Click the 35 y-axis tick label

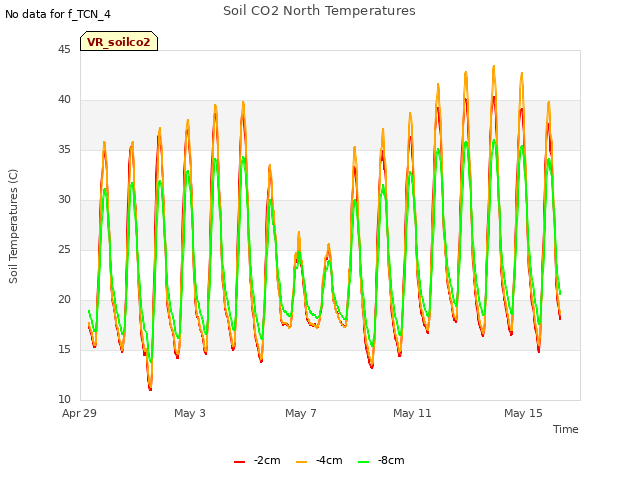tap(64, 150)
